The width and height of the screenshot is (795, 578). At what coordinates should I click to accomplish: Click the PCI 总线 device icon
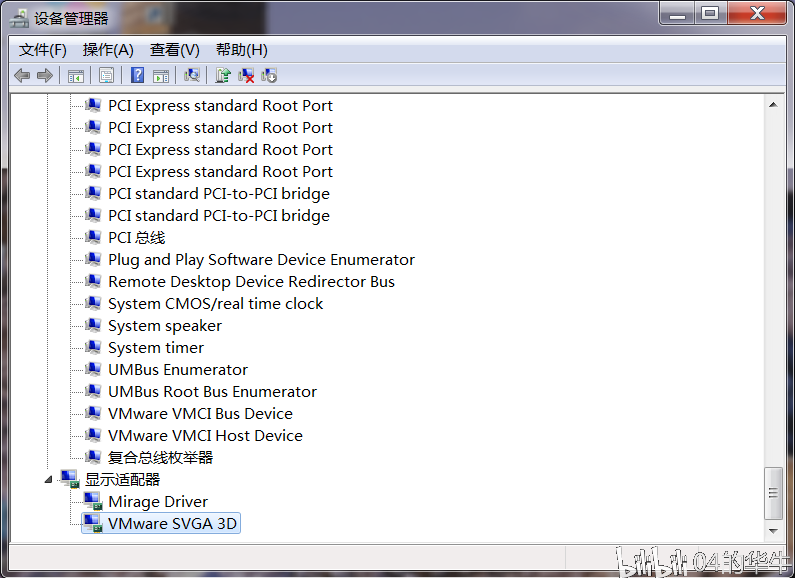coord(93,237)
